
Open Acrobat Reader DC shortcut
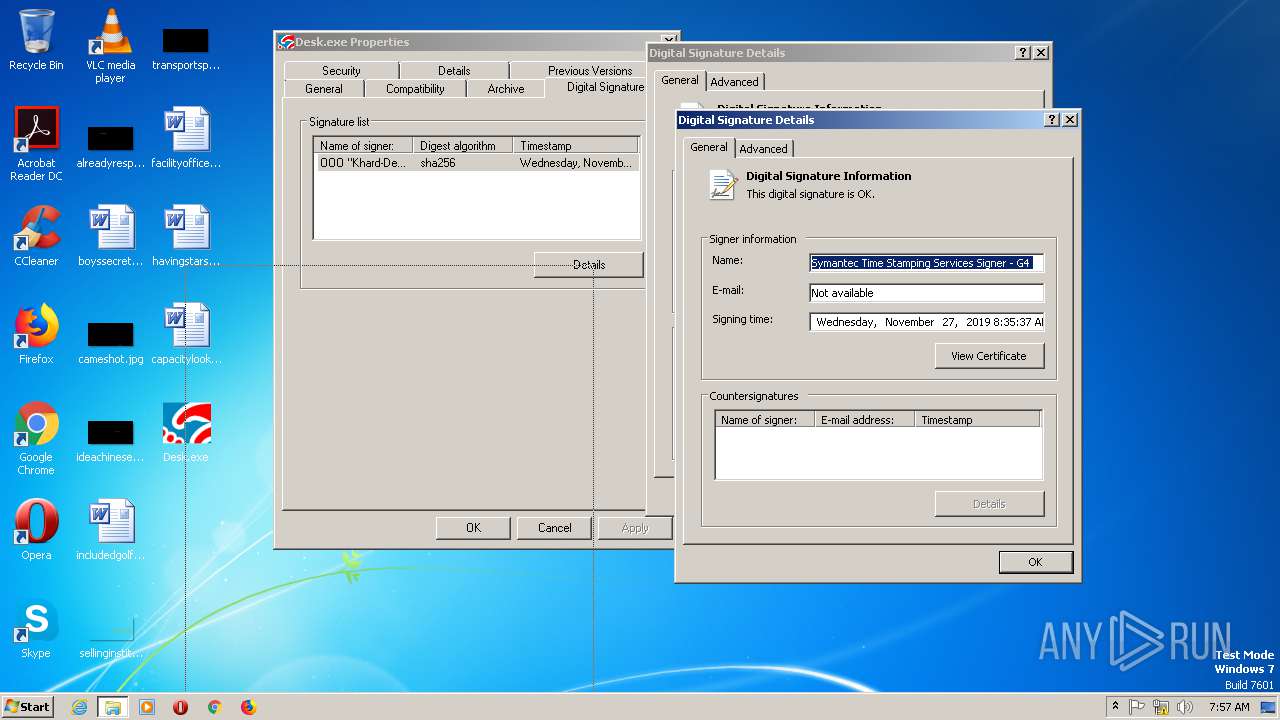[36, 144]
